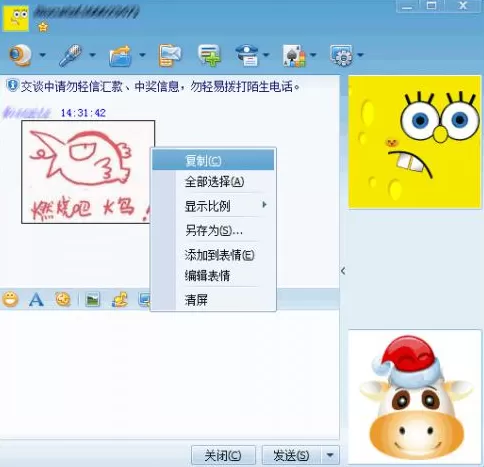Start a voice call with microphone icon
The height and width of the screenshot is (467, 484).
click(x=70, y=55)
